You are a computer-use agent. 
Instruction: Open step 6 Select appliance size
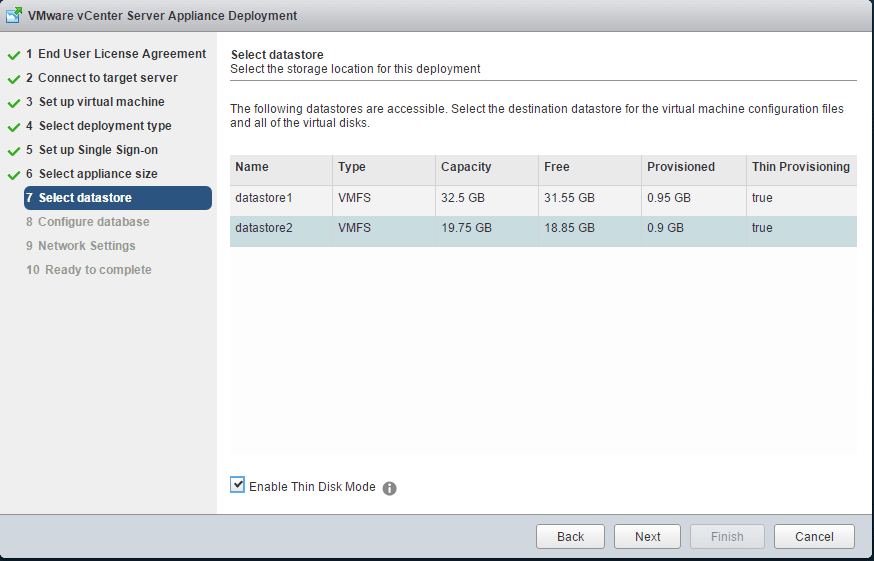click(91, 173)
